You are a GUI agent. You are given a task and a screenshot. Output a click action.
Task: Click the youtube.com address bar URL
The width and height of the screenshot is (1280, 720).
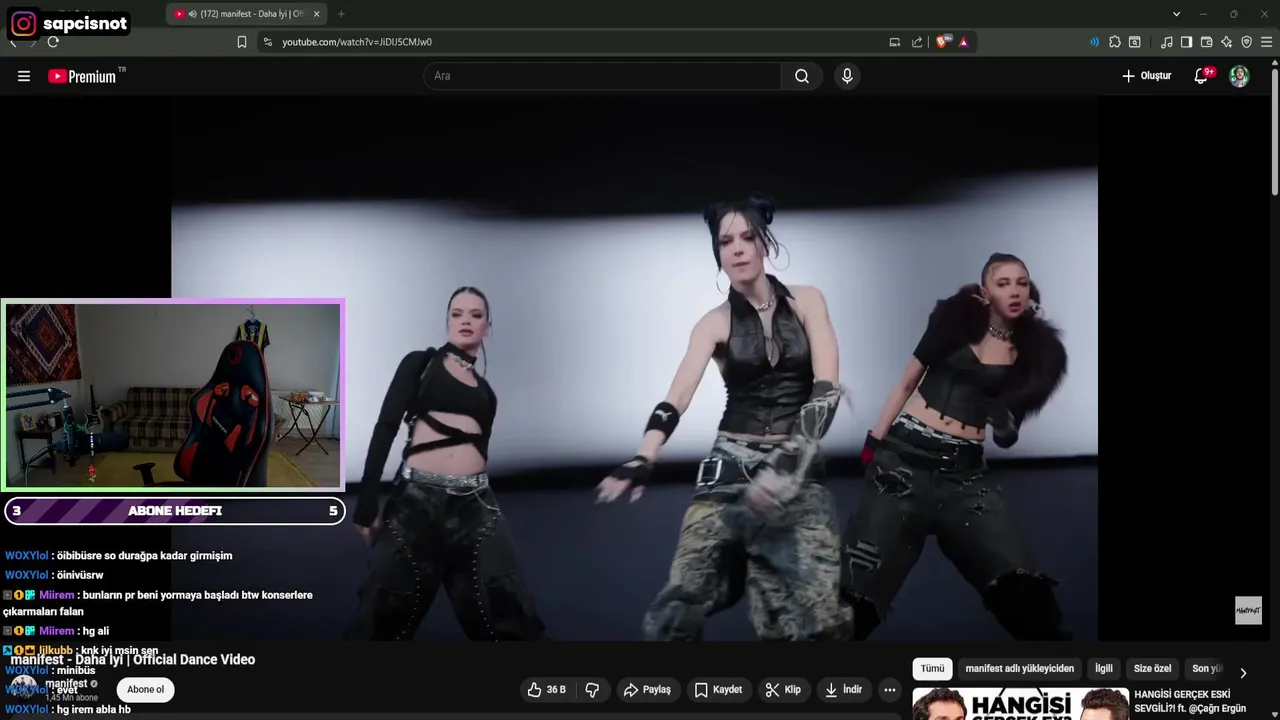(357, 42)
